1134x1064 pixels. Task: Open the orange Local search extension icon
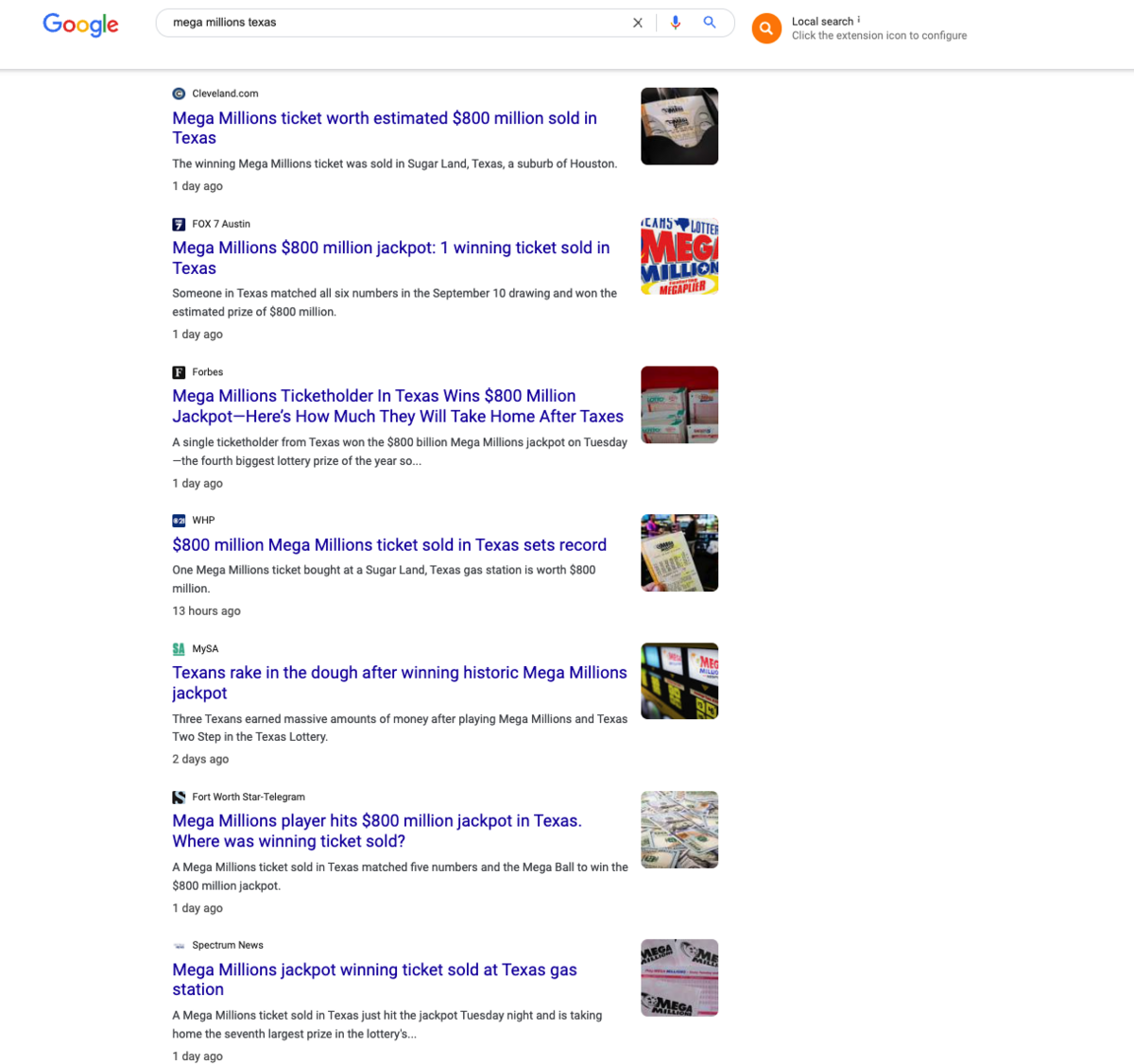point(766,28)
